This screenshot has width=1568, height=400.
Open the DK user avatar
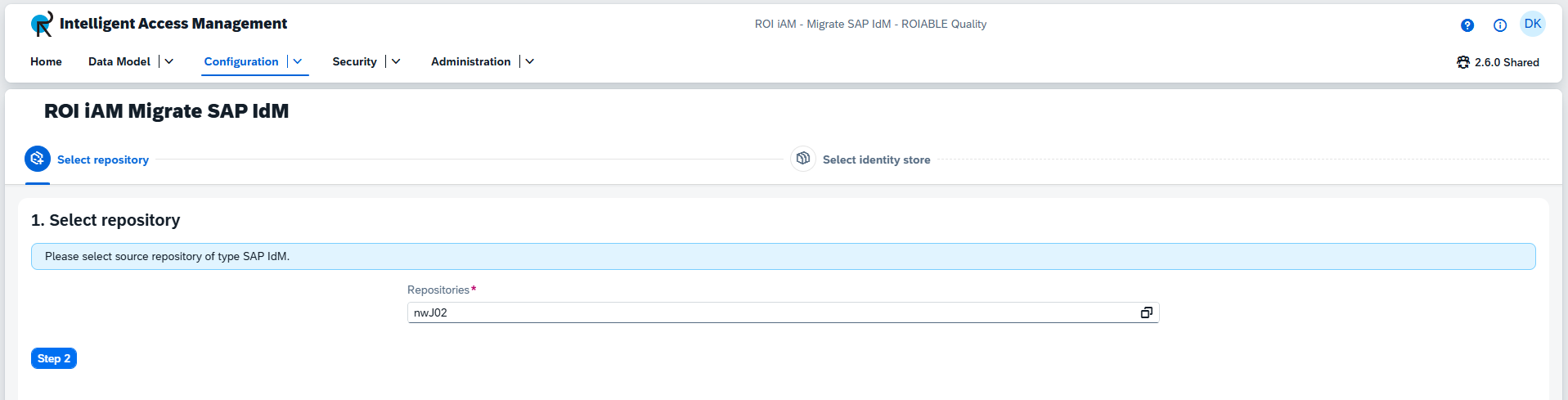click(x=1533, y=24)
